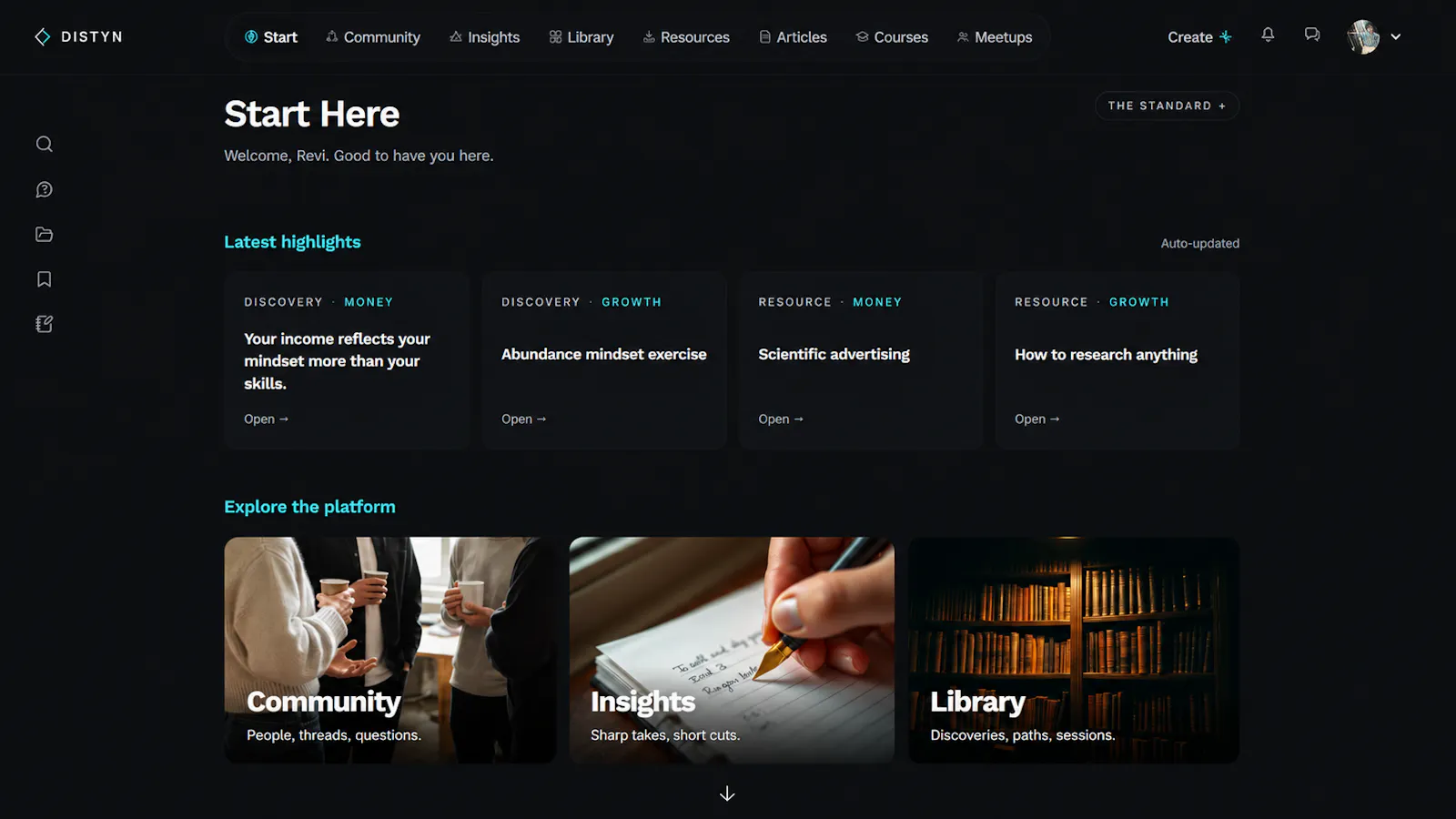Open the Articles tab
This screenshot has height=819, width=1456.
(793, 37)
